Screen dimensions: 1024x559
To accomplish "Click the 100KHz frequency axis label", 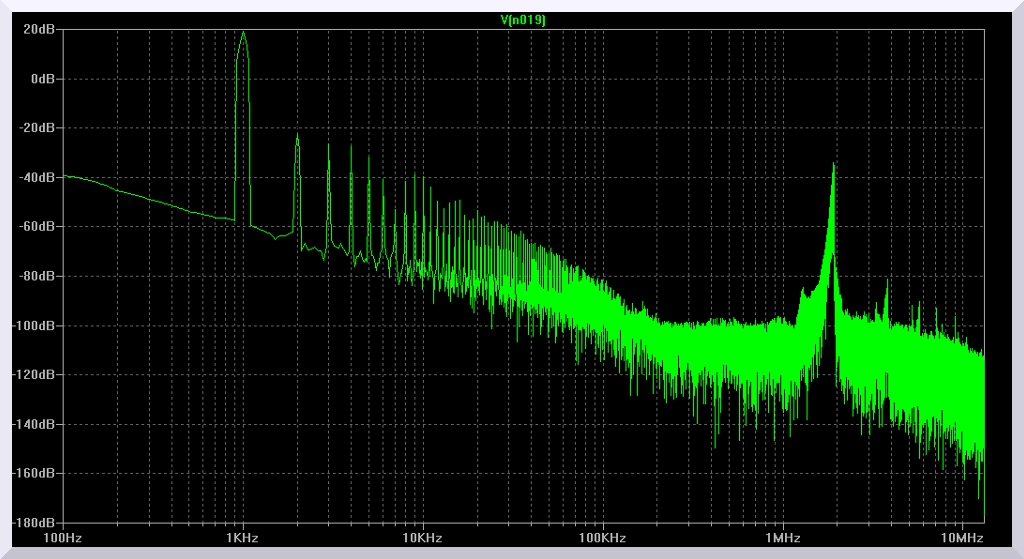I will [x=603, y=538].
